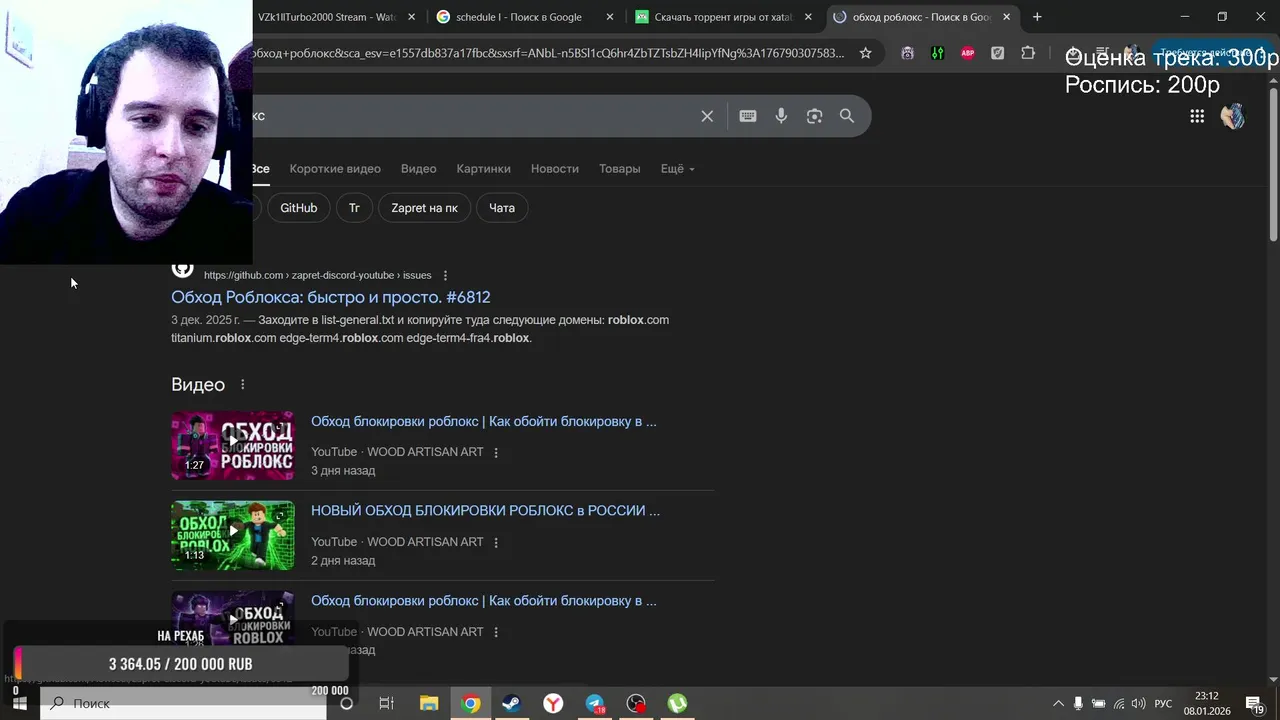Open НОВЫЙ ОБХОД БЛОКИРОВКИ РОБЛОКС video link
1280x720 pixels.
(485, 510)
